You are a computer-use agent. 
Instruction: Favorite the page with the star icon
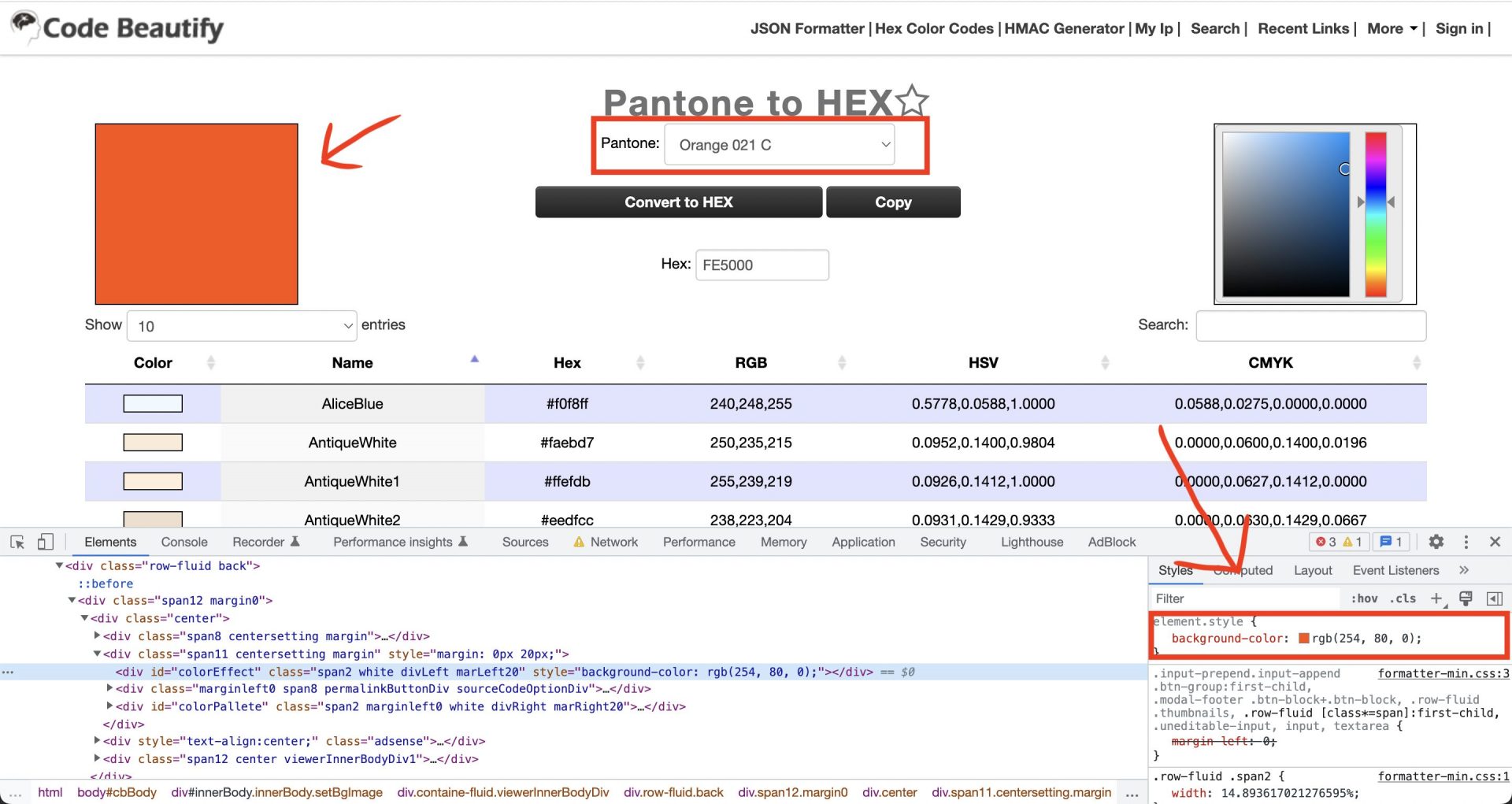tap(913, 101)
